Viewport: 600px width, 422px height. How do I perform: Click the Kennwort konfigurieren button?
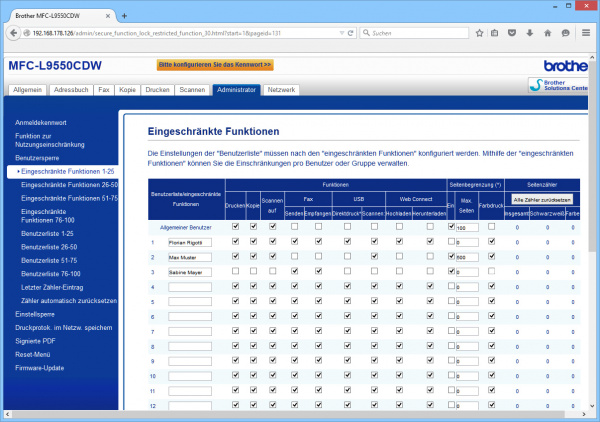click(215, 65)
